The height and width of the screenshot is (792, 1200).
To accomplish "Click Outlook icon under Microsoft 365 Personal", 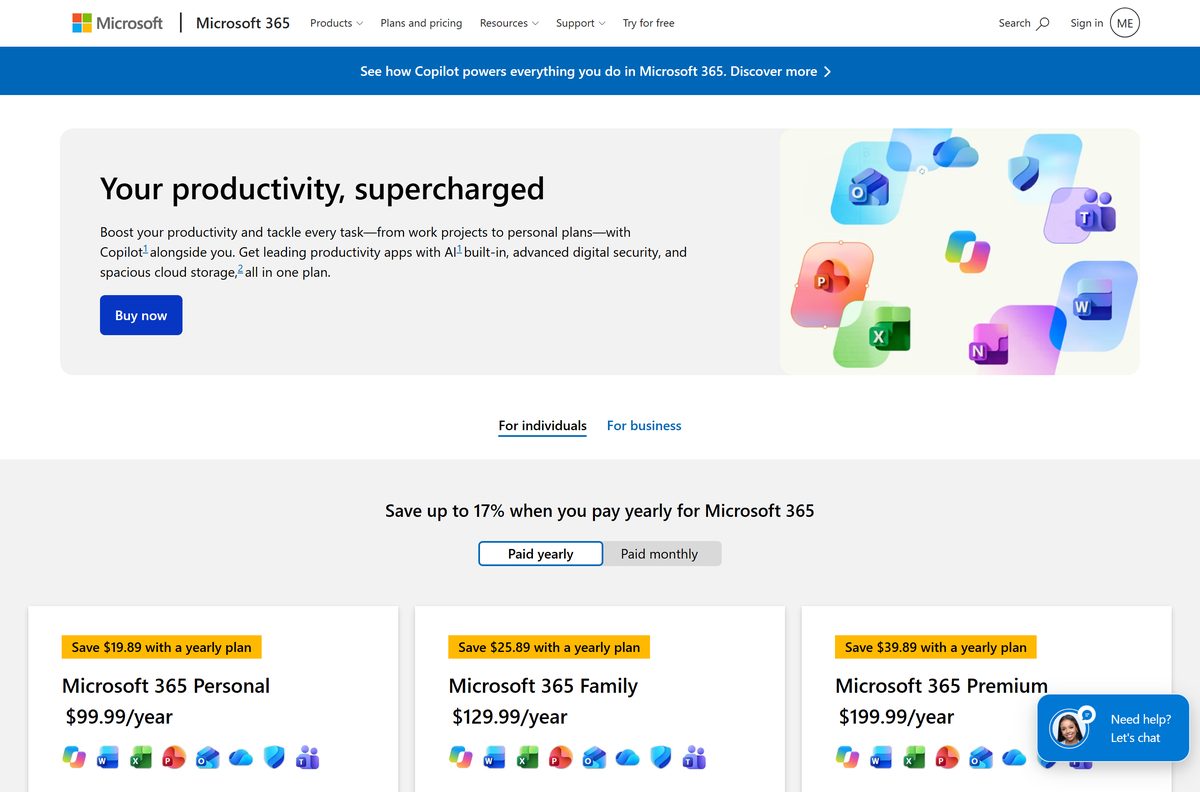I will pos(207,757).
